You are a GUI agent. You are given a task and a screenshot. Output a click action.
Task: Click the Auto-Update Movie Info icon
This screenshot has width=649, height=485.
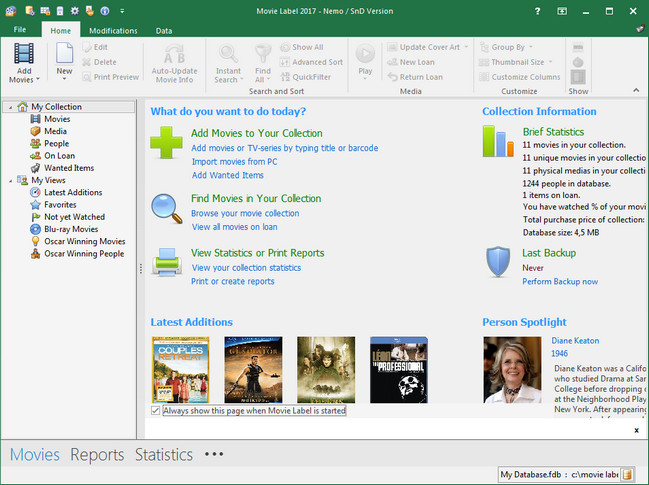point(174,54)
